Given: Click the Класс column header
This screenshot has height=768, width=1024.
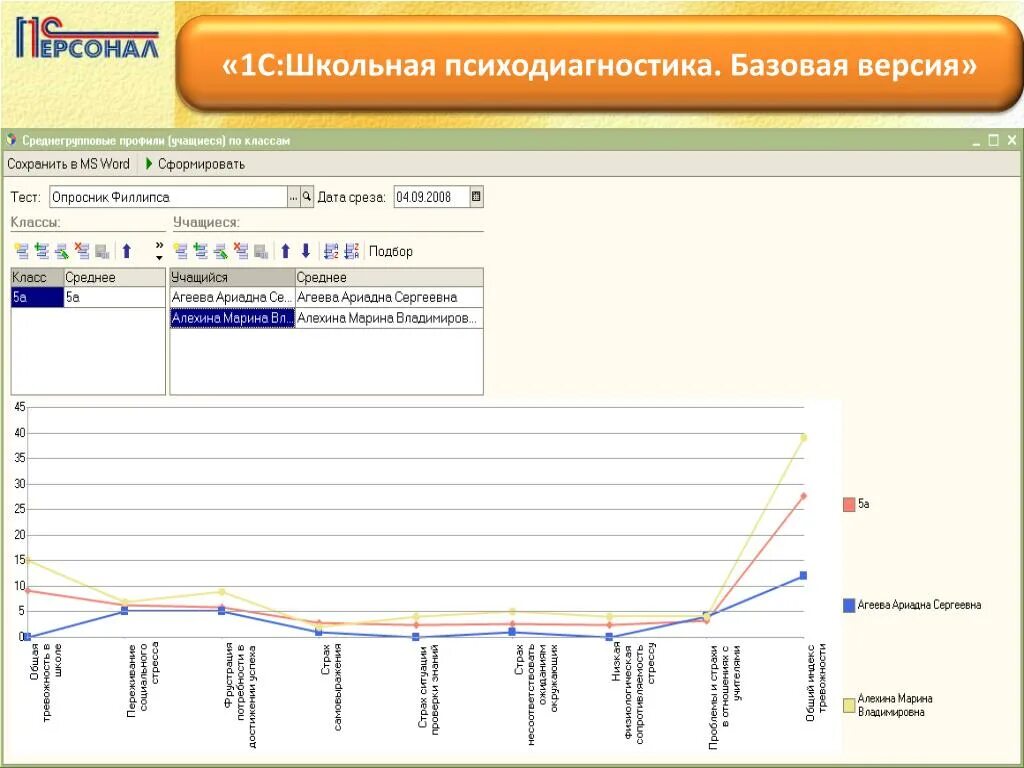Looking at the screenshot, I should (x=37, y=277).
